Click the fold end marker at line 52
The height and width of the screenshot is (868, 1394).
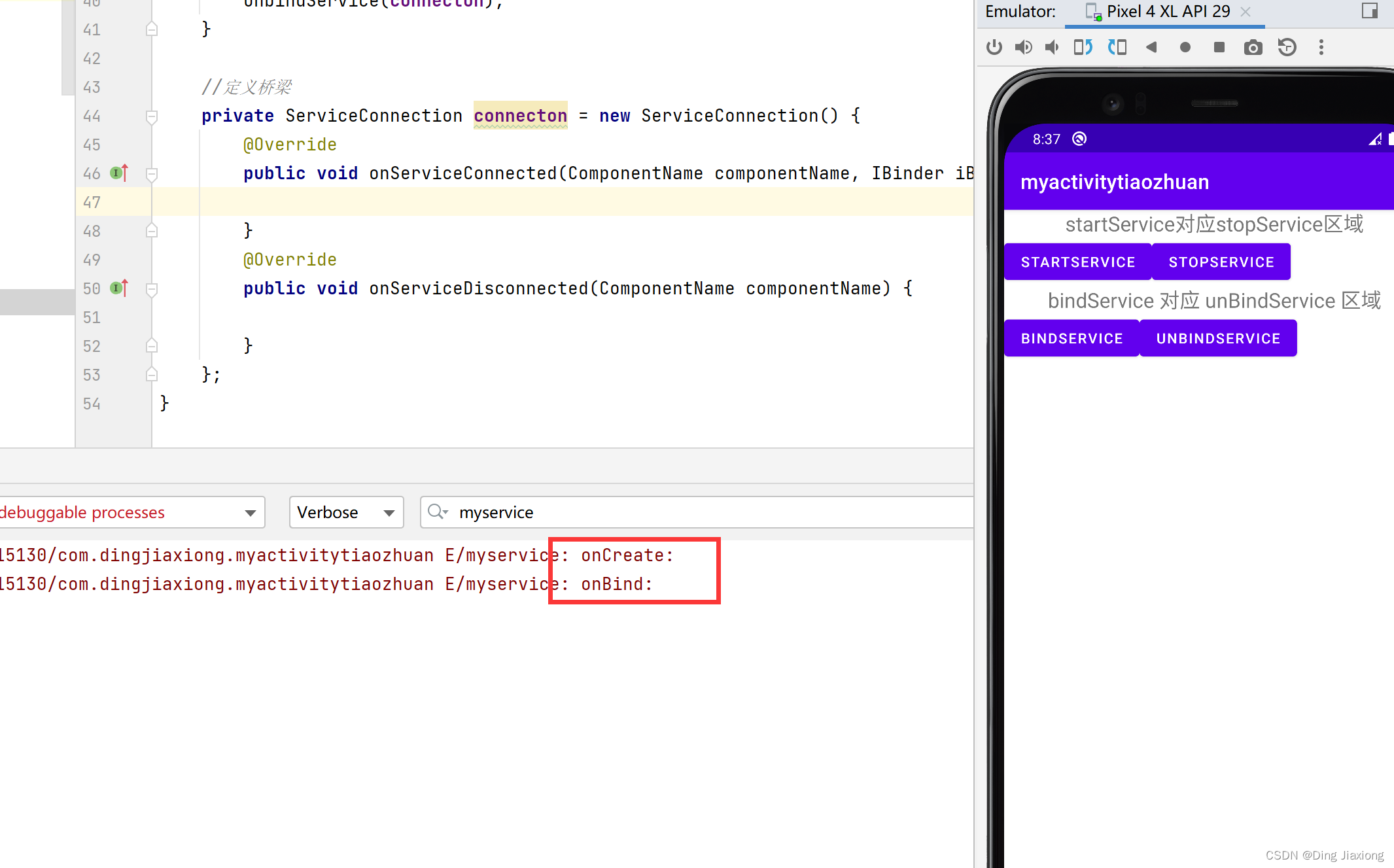[152, 345]
